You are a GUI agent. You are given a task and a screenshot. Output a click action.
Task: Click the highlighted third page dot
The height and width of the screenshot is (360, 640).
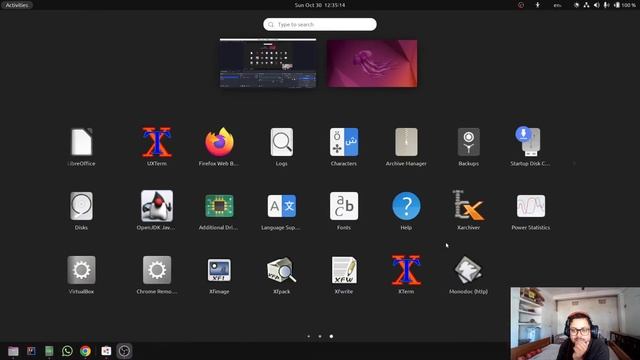[x=331, y=336]
